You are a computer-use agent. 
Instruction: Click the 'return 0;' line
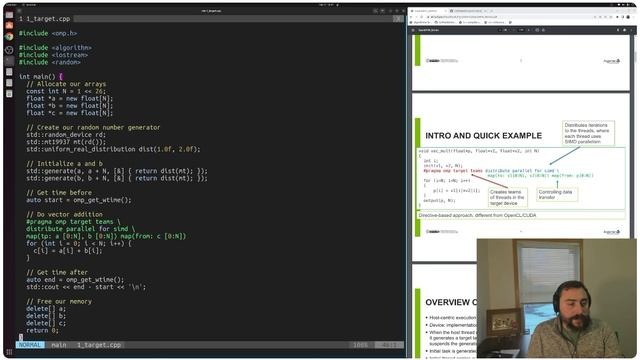click(42, 331)
